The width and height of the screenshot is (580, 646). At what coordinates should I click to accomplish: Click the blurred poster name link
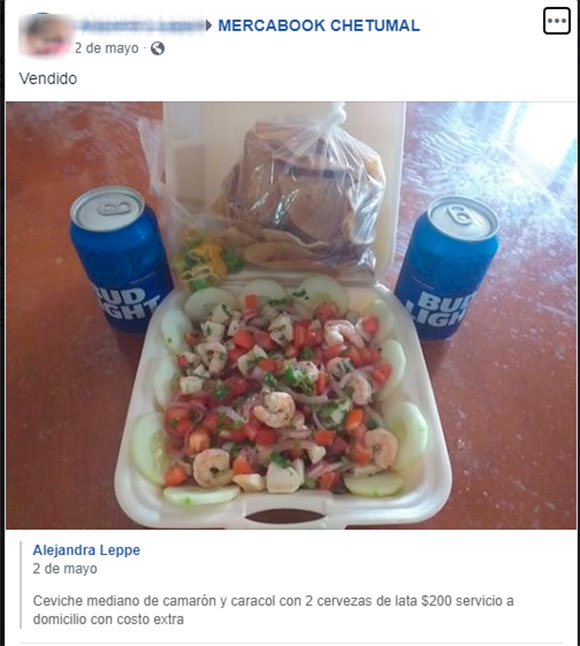[142, 26]
